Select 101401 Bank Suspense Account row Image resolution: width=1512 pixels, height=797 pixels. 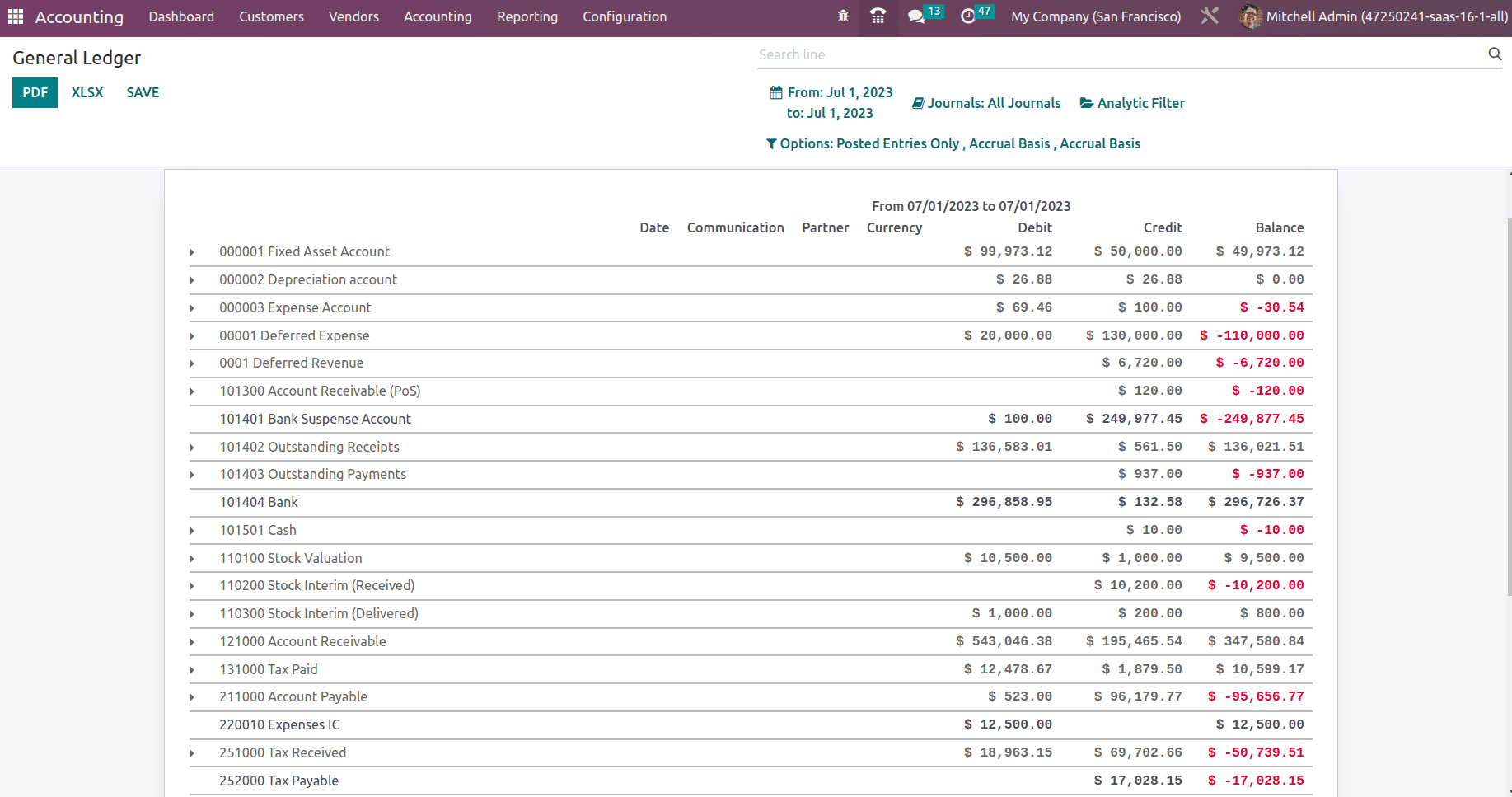[x=751, y=419]
